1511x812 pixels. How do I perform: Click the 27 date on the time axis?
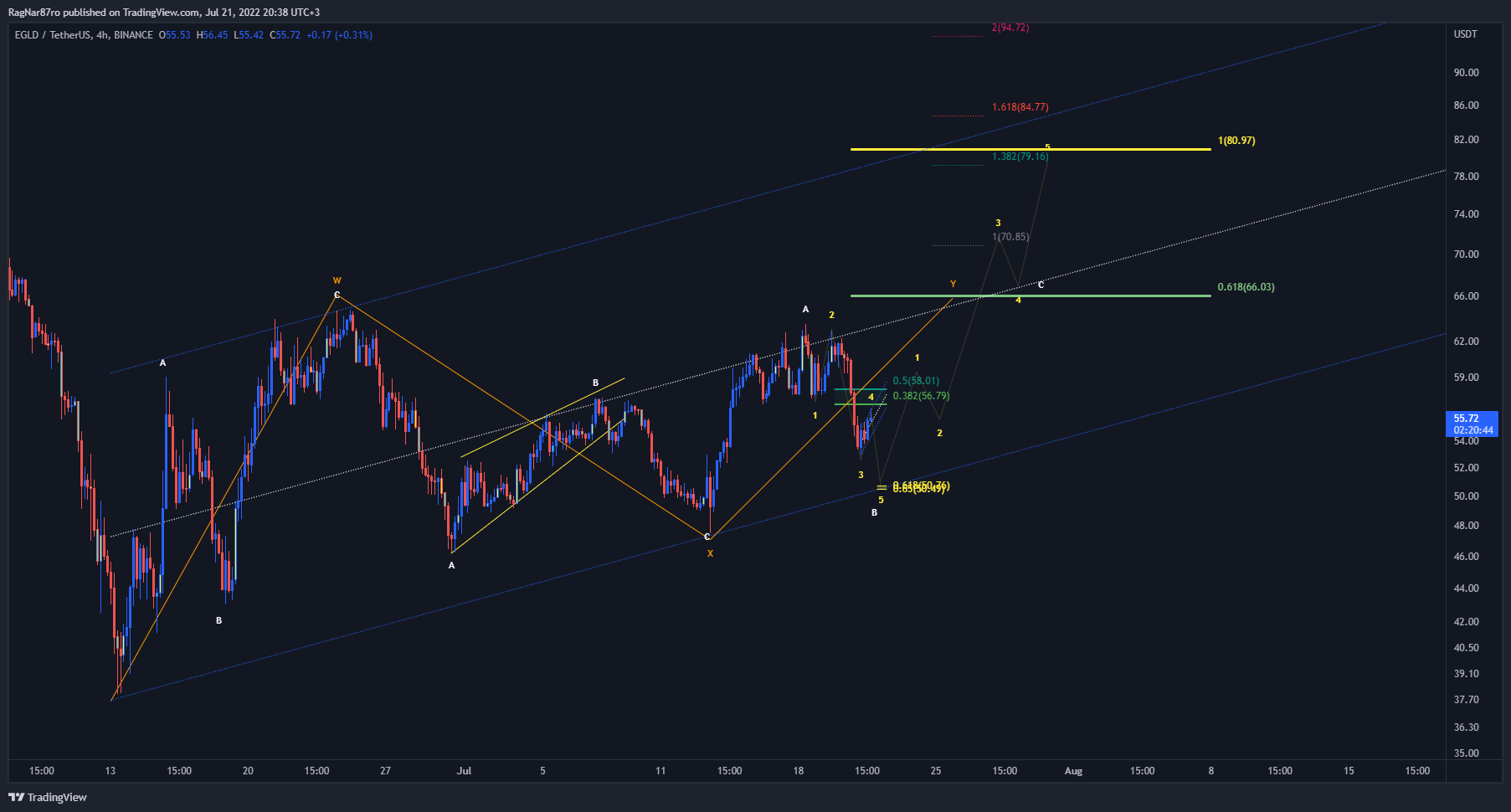pos(385,771)
